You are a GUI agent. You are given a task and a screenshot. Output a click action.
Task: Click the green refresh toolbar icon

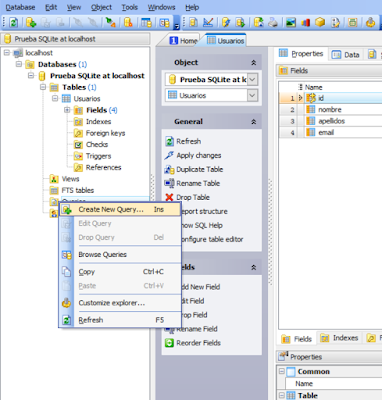pyautogui.click(x=14, y=23)
